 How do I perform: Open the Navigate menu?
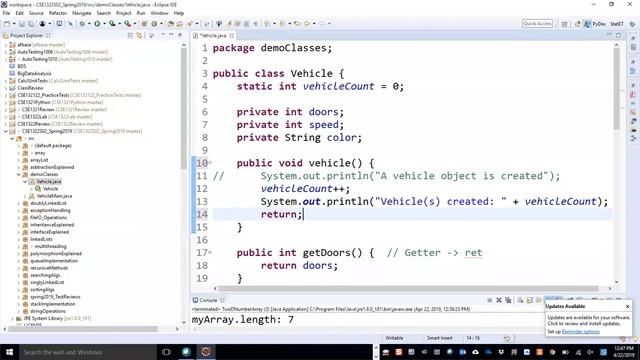tap(82, 13)
